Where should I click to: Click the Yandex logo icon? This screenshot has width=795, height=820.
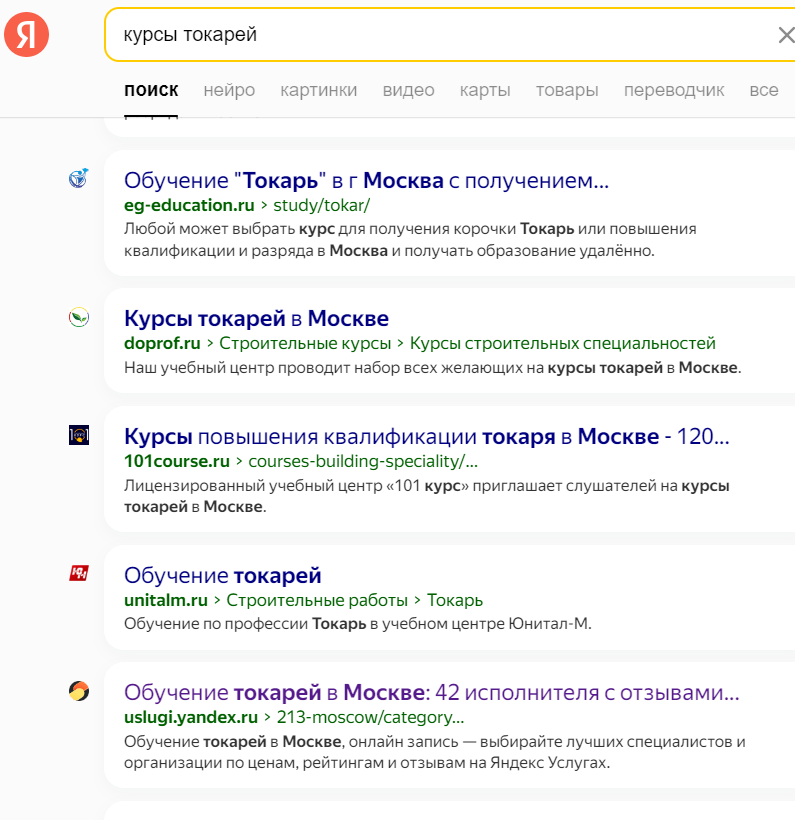tap(27, 36)
